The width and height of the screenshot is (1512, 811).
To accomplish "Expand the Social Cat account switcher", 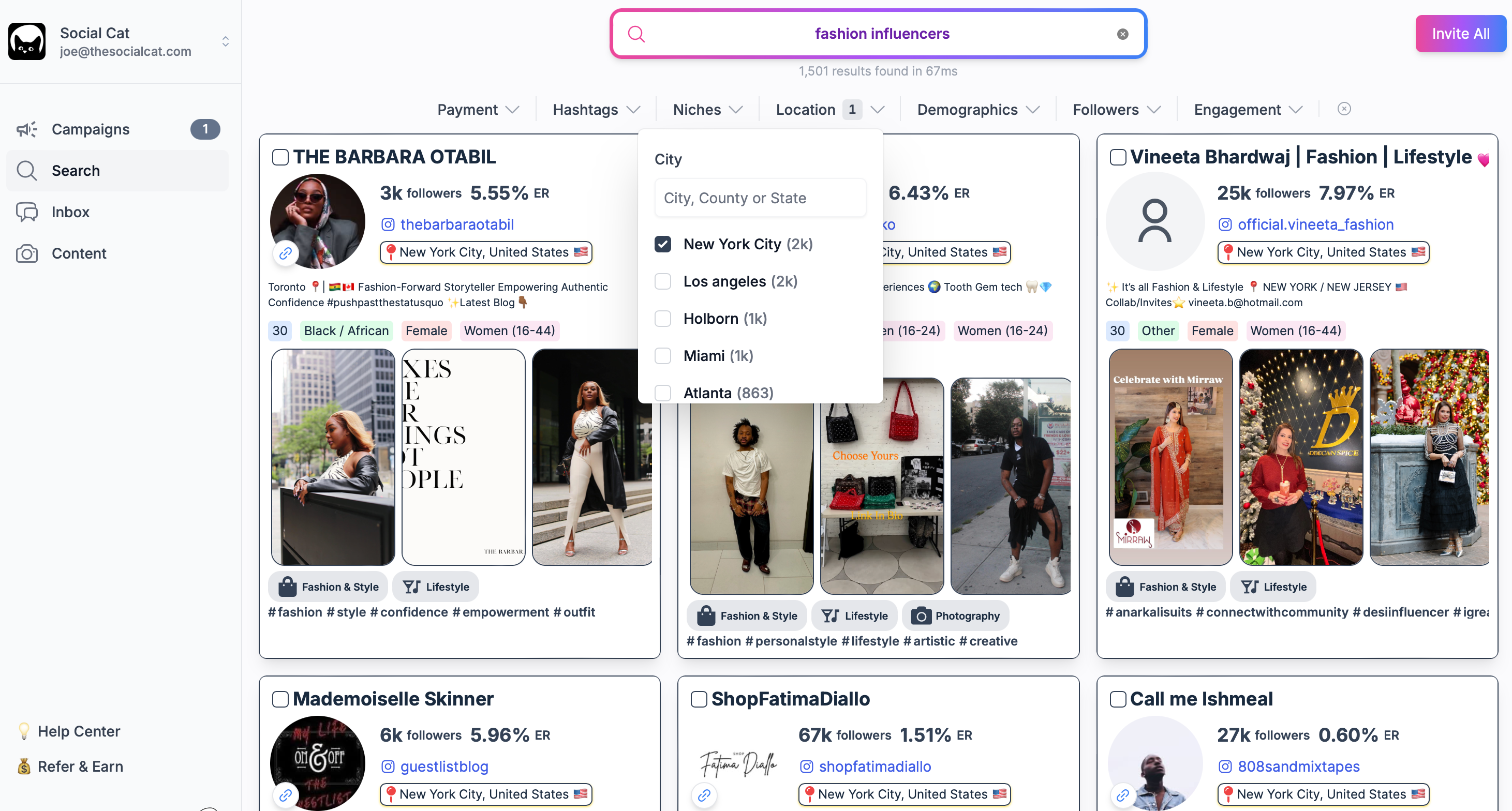I will point(226,42).
